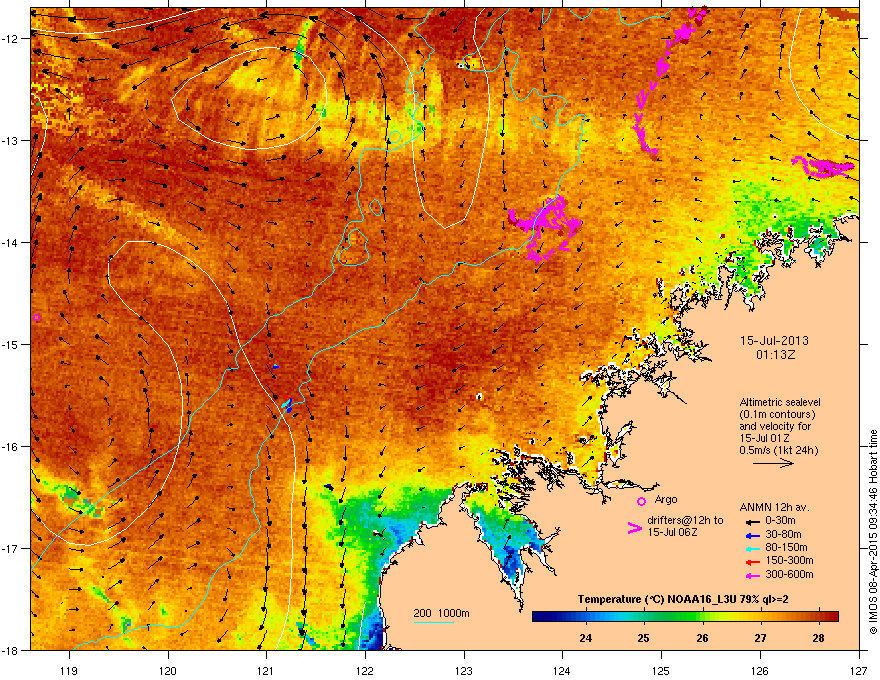Click the -13 latitude axis label
The height and width of the screenshot is (680, 880).
coord(10,140)
